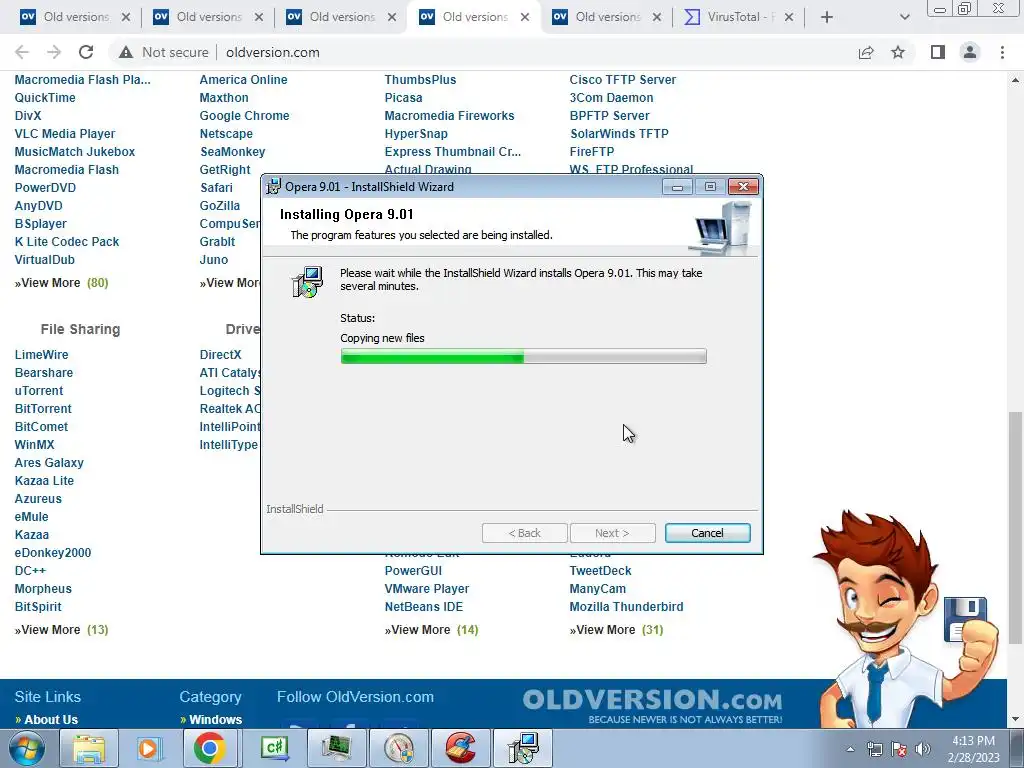Screen dimensions: 1024x768
Task: Open the eDonkey2000 link
Action: 53,552
